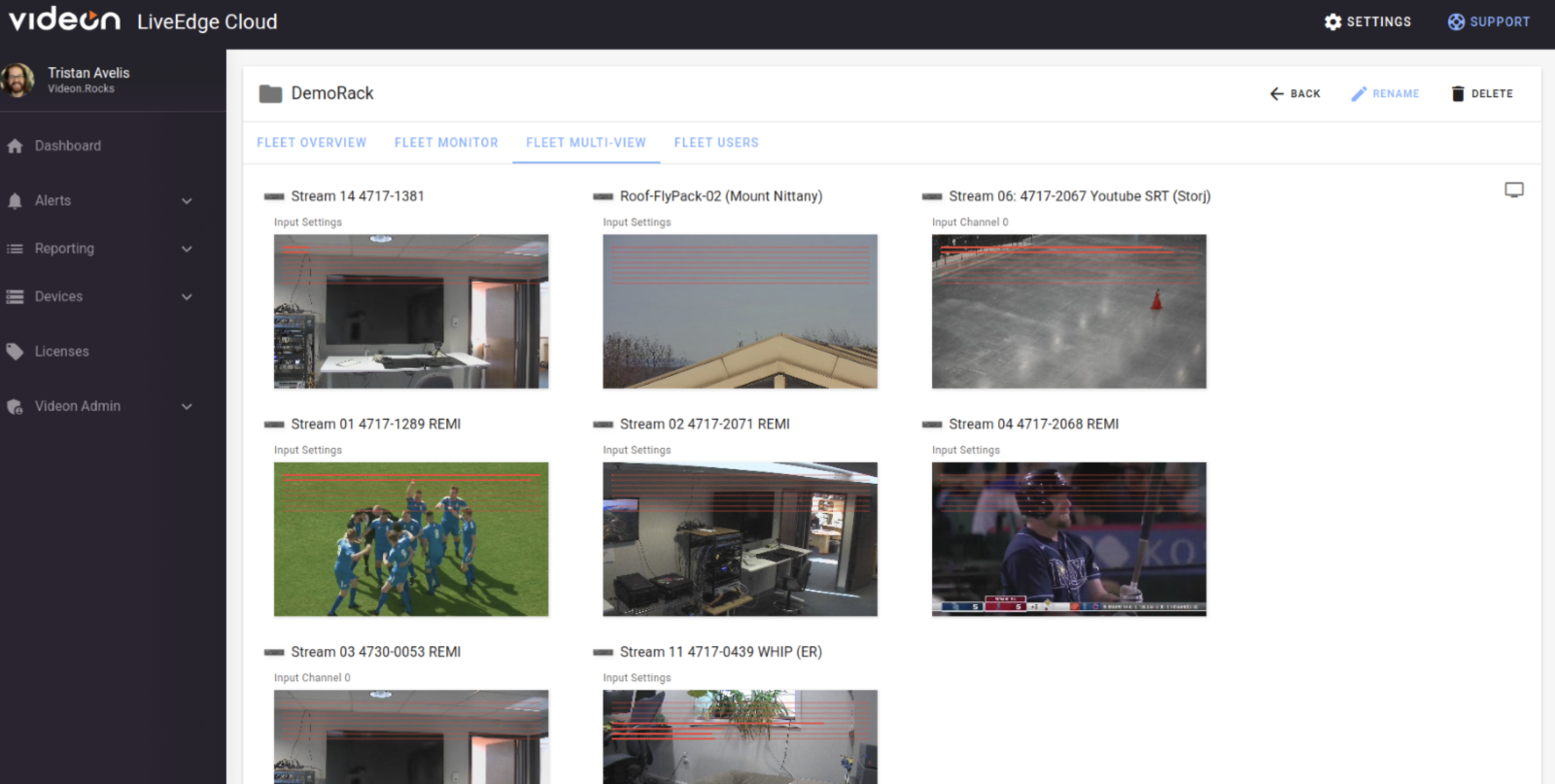Expand the Videon Admin chevron

click(x=187, y=407)
